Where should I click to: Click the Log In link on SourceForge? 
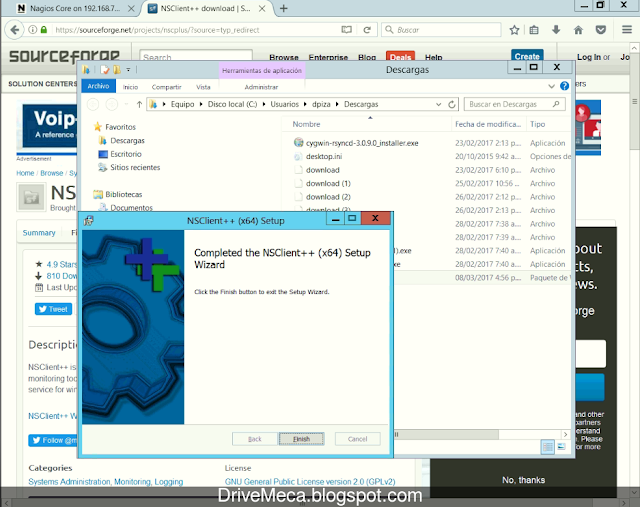click(x=588, y=57)
